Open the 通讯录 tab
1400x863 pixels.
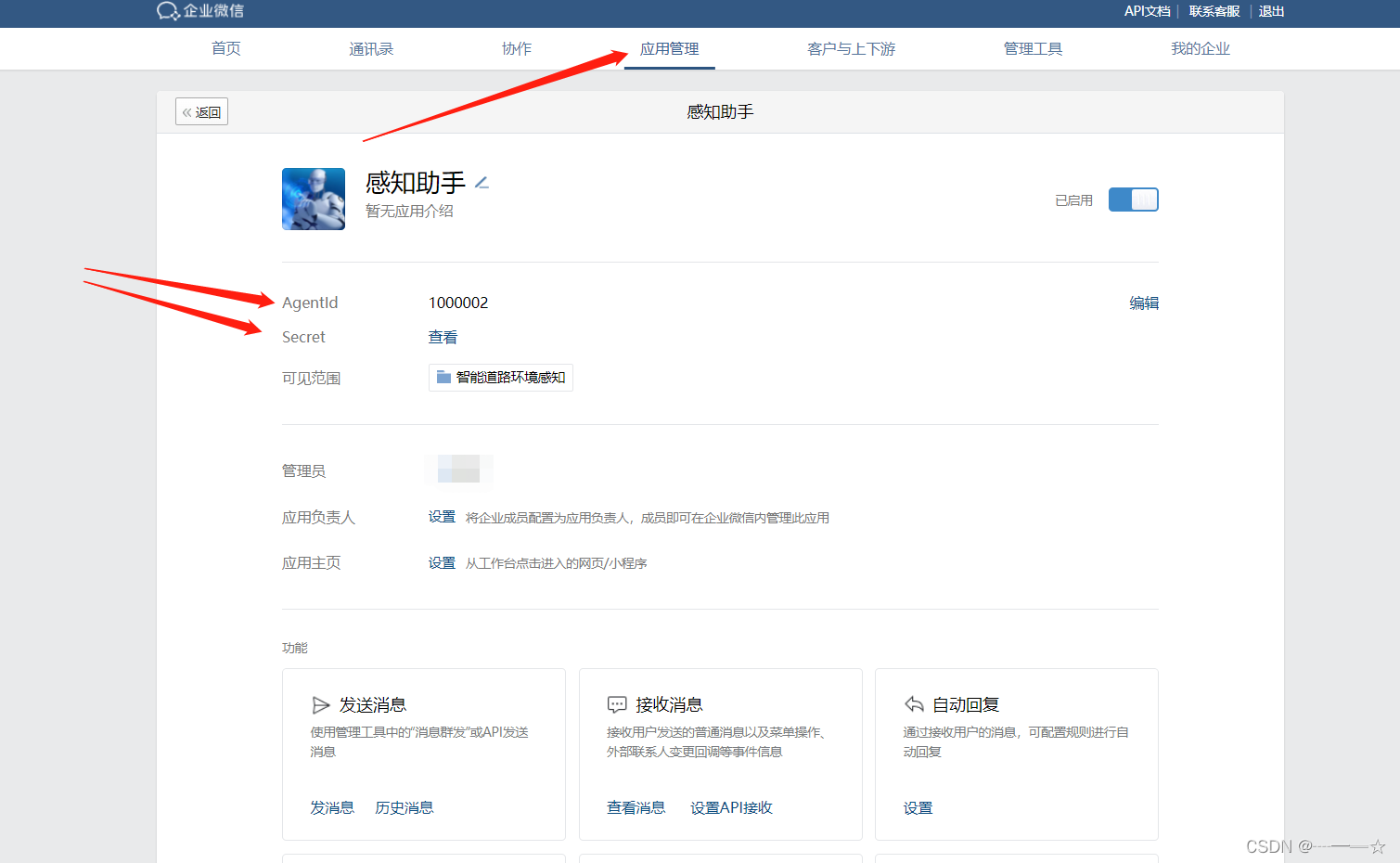[371, 49]
